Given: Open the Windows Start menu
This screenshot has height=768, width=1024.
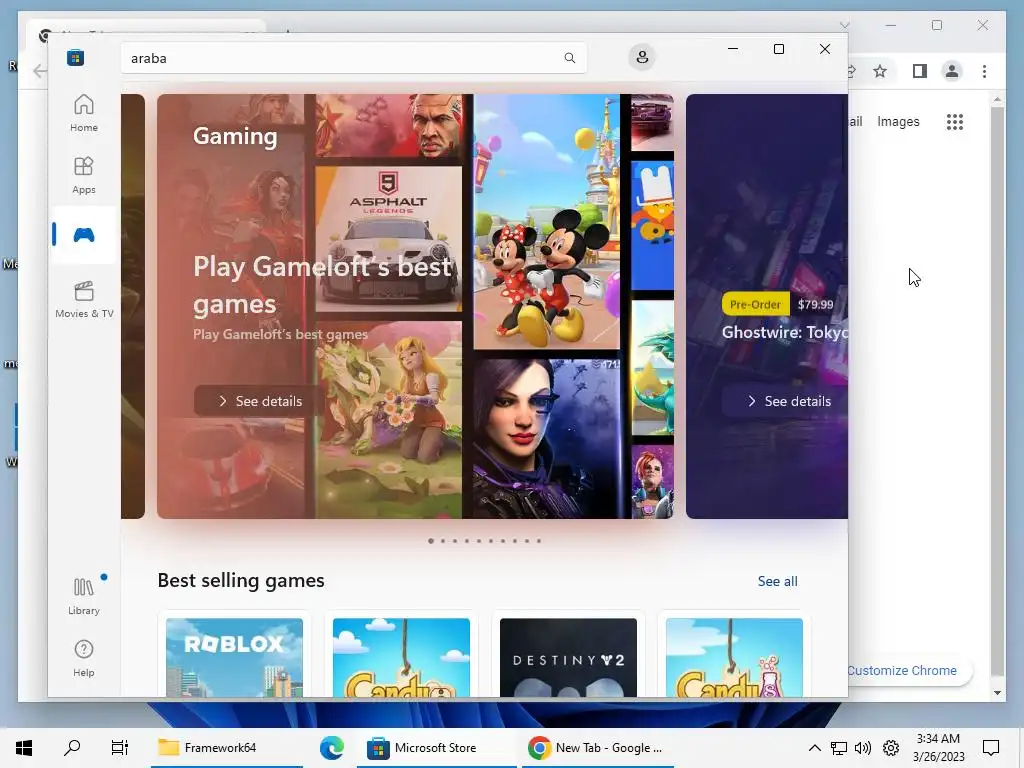Looking at the screenshot, I should tap(24, 748).
